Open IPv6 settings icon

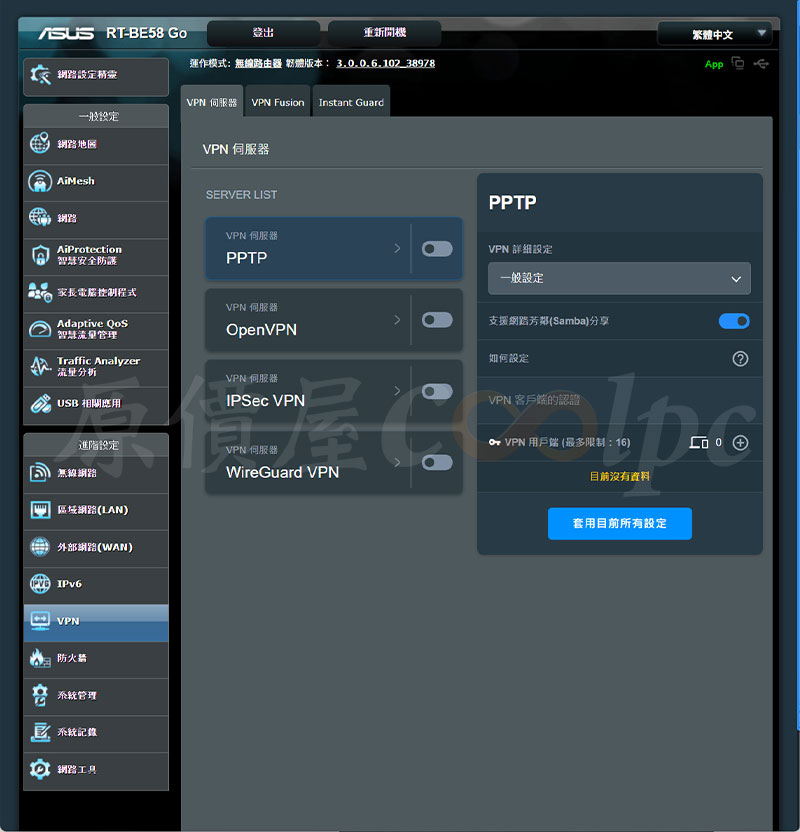coord(40,584)
